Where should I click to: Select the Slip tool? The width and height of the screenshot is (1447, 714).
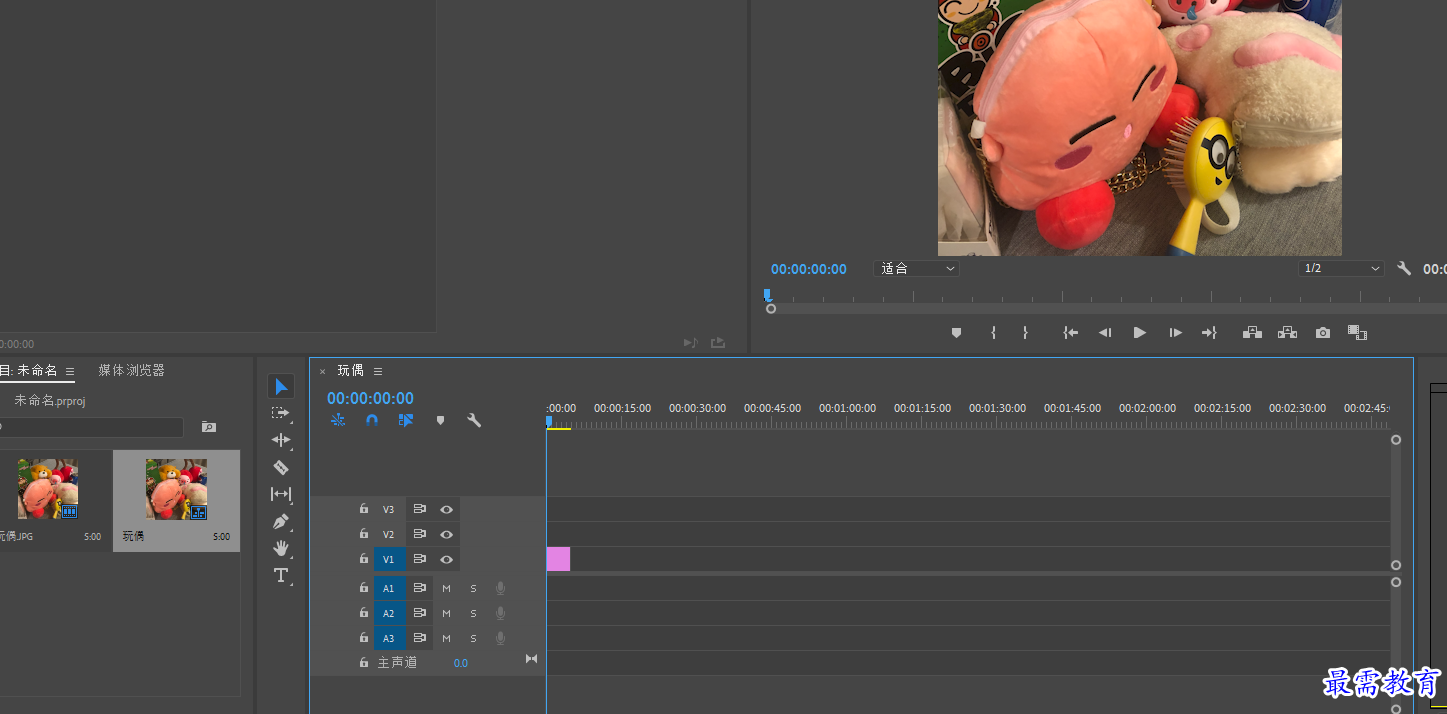[281, 494]
